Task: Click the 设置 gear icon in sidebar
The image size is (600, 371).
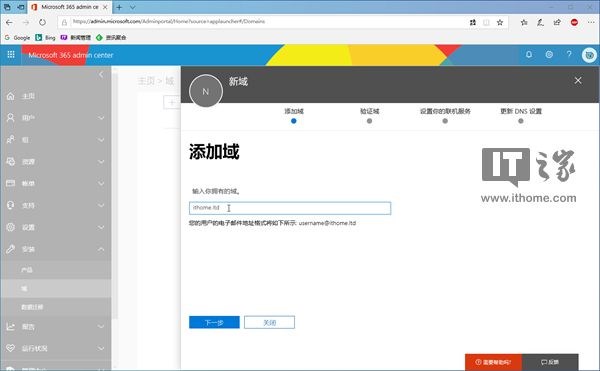Action: 10,227
